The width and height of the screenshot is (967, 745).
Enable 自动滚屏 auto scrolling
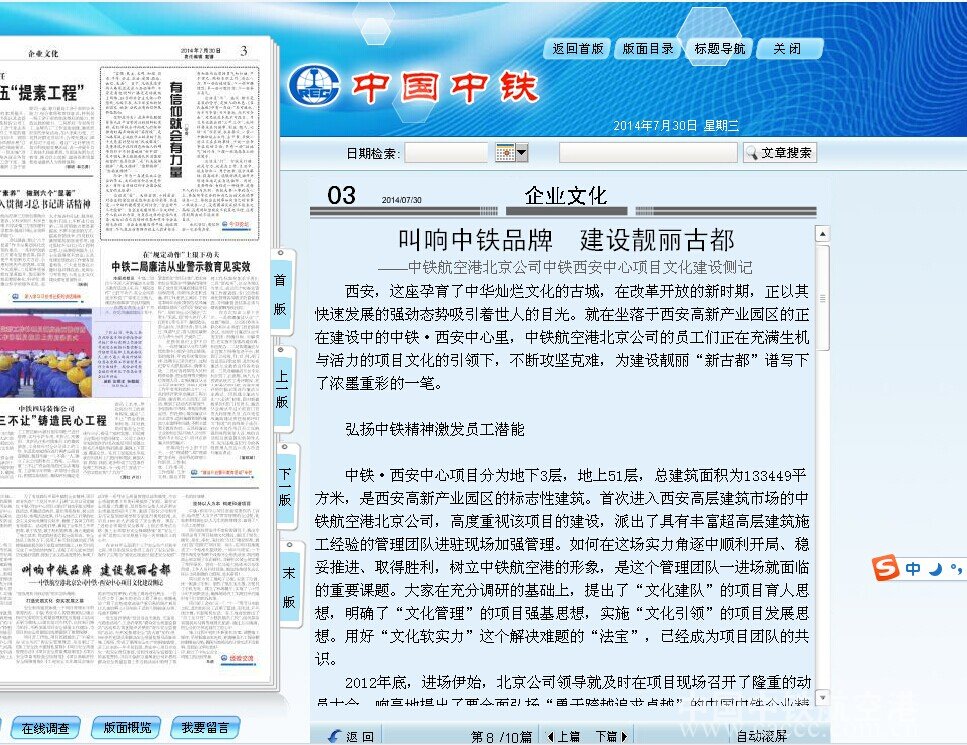(x=762, y=736)
